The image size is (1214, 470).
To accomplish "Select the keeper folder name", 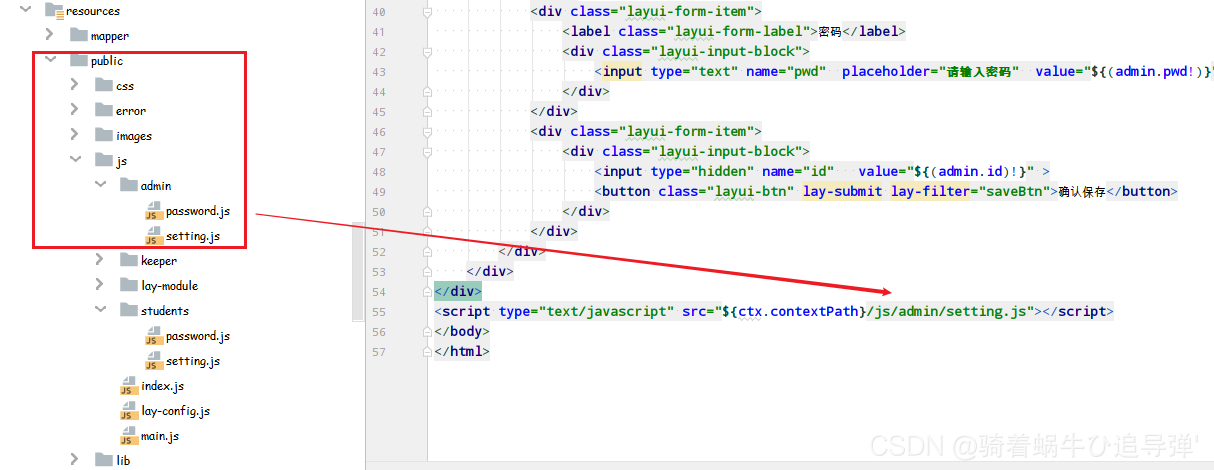I will (x=159, y=261).
